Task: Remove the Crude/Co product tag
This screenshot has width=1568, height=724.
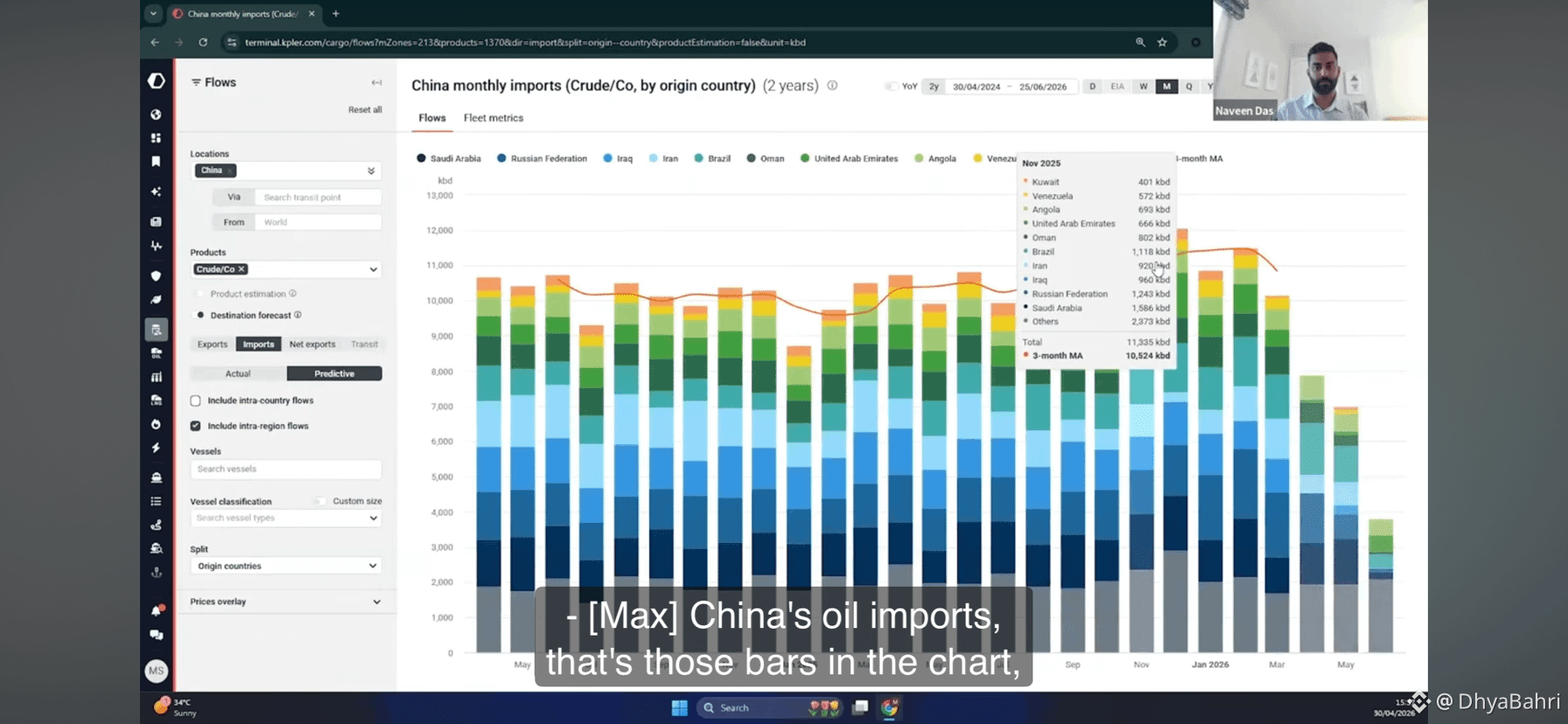Action: [x=241, y=269]
